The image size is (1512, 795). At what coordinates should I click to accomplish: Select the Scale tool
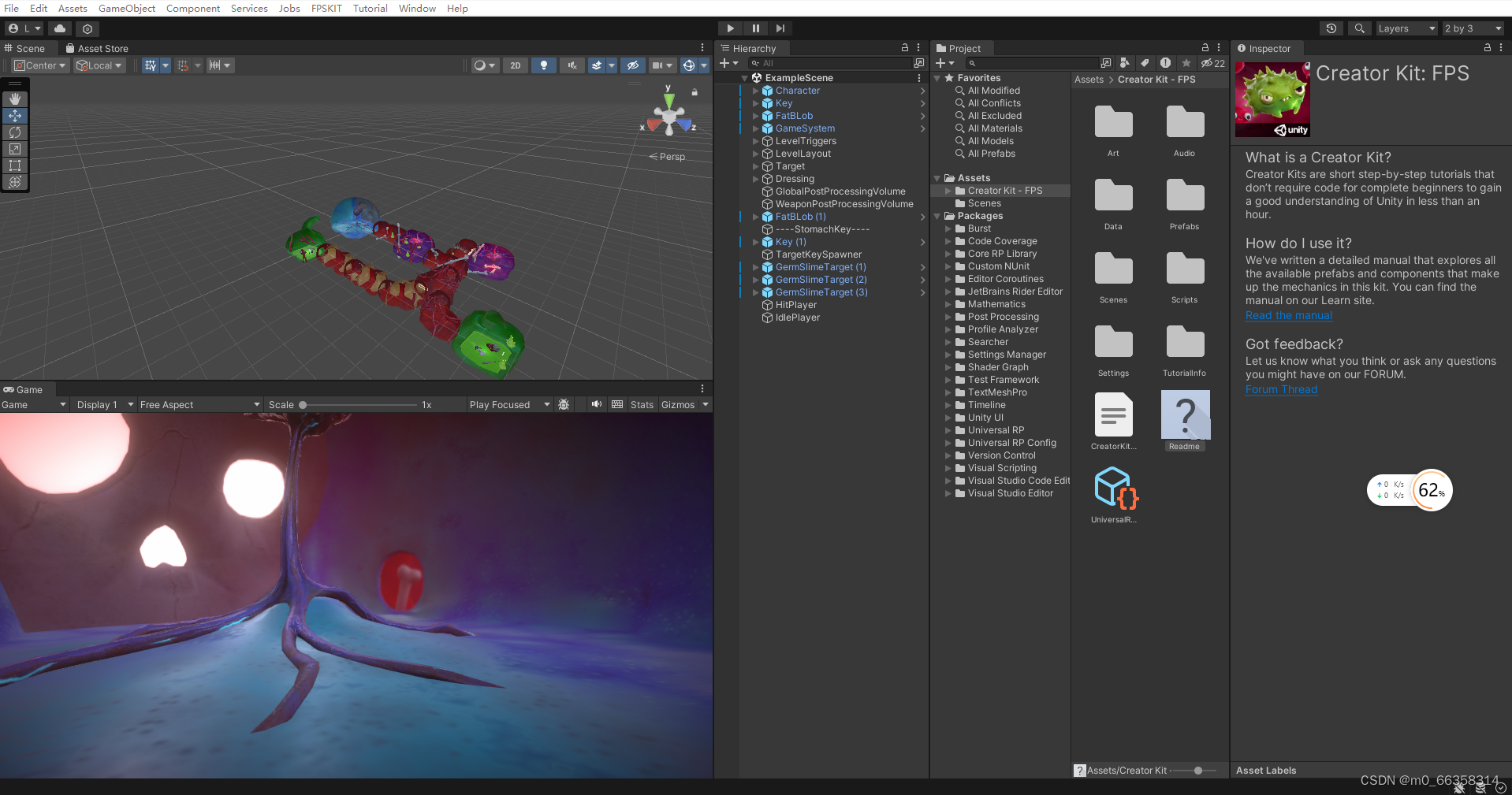click(15, 149)
